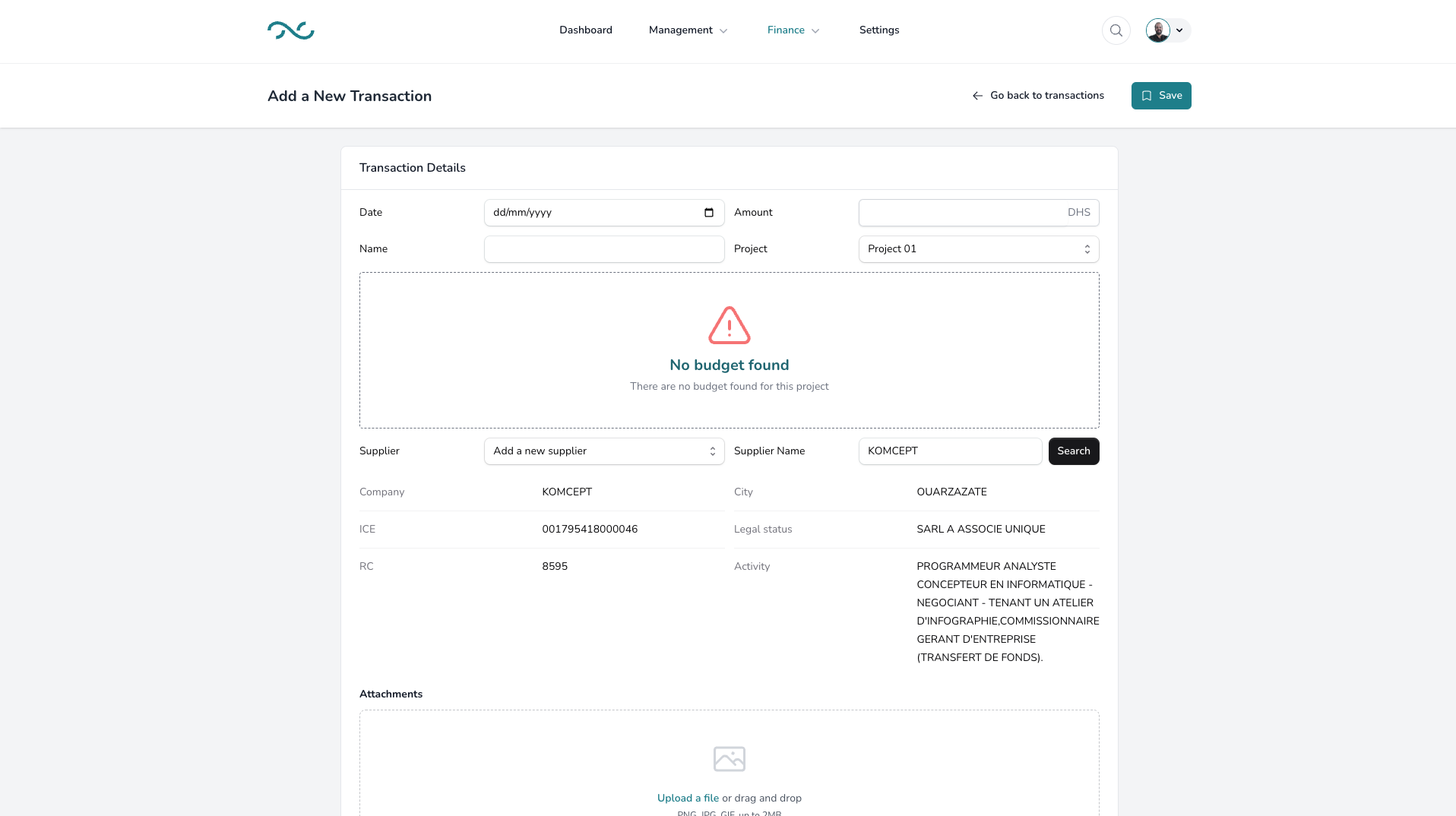
Task: Go to the Dashboard page
Action: point(585,30)
